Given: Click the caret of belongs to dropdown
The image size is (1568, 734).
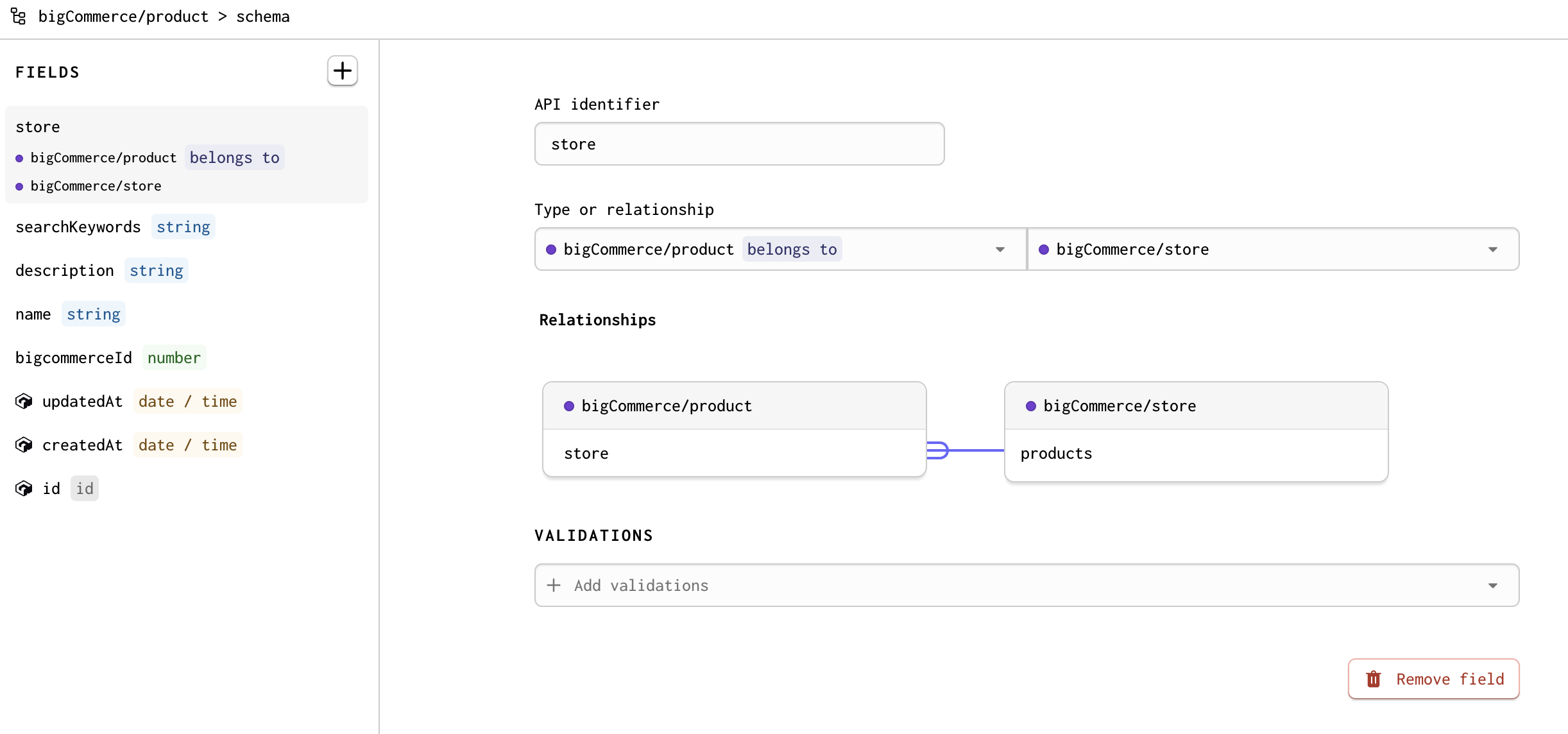Looking at the screenshot, I should pyautogui.click(x=1000, y=249).
